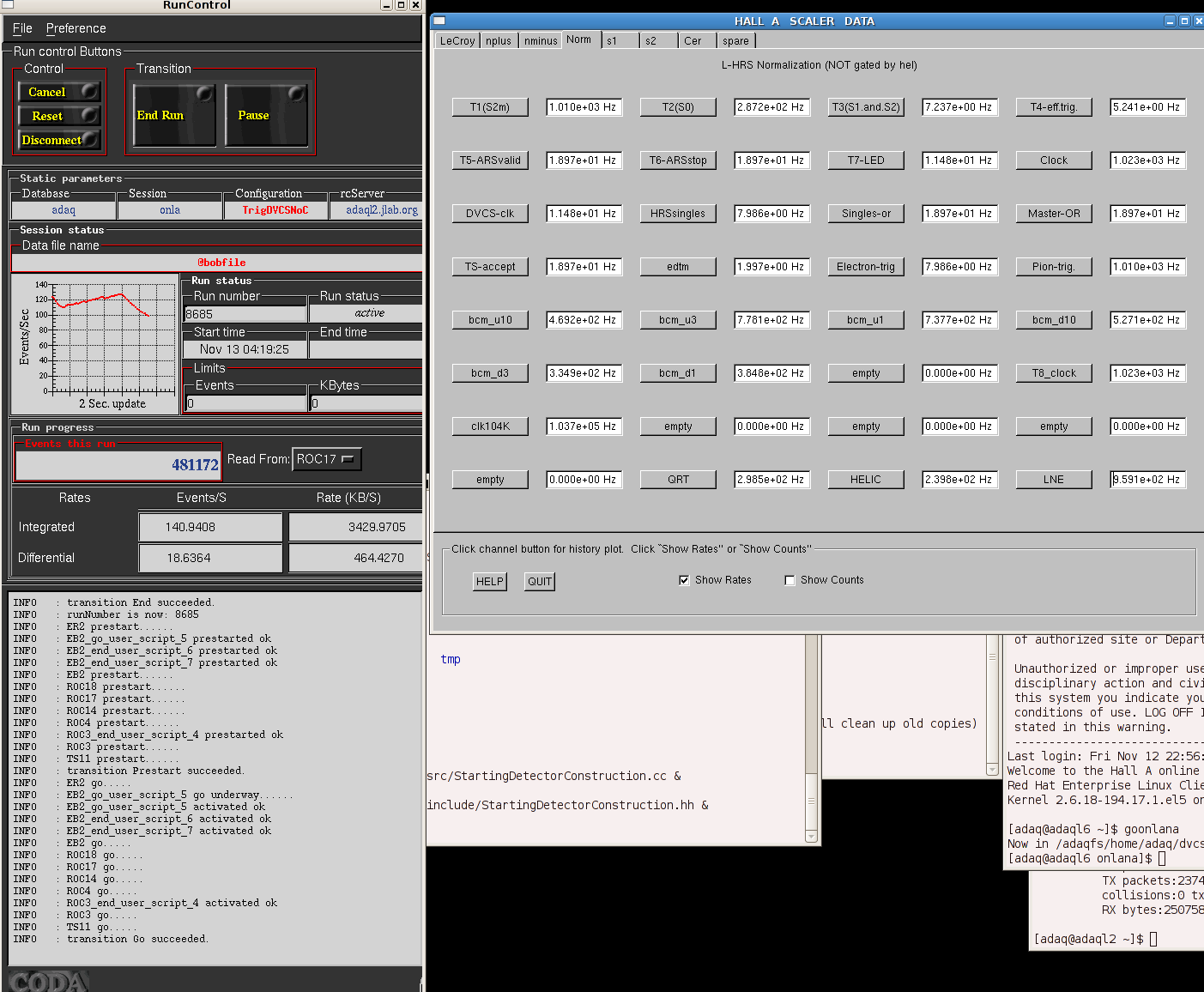The height and width of the screenshot is (992, 1204).
Task: Click the bcm_u3 channel button
Action: (x=678, y=320)
